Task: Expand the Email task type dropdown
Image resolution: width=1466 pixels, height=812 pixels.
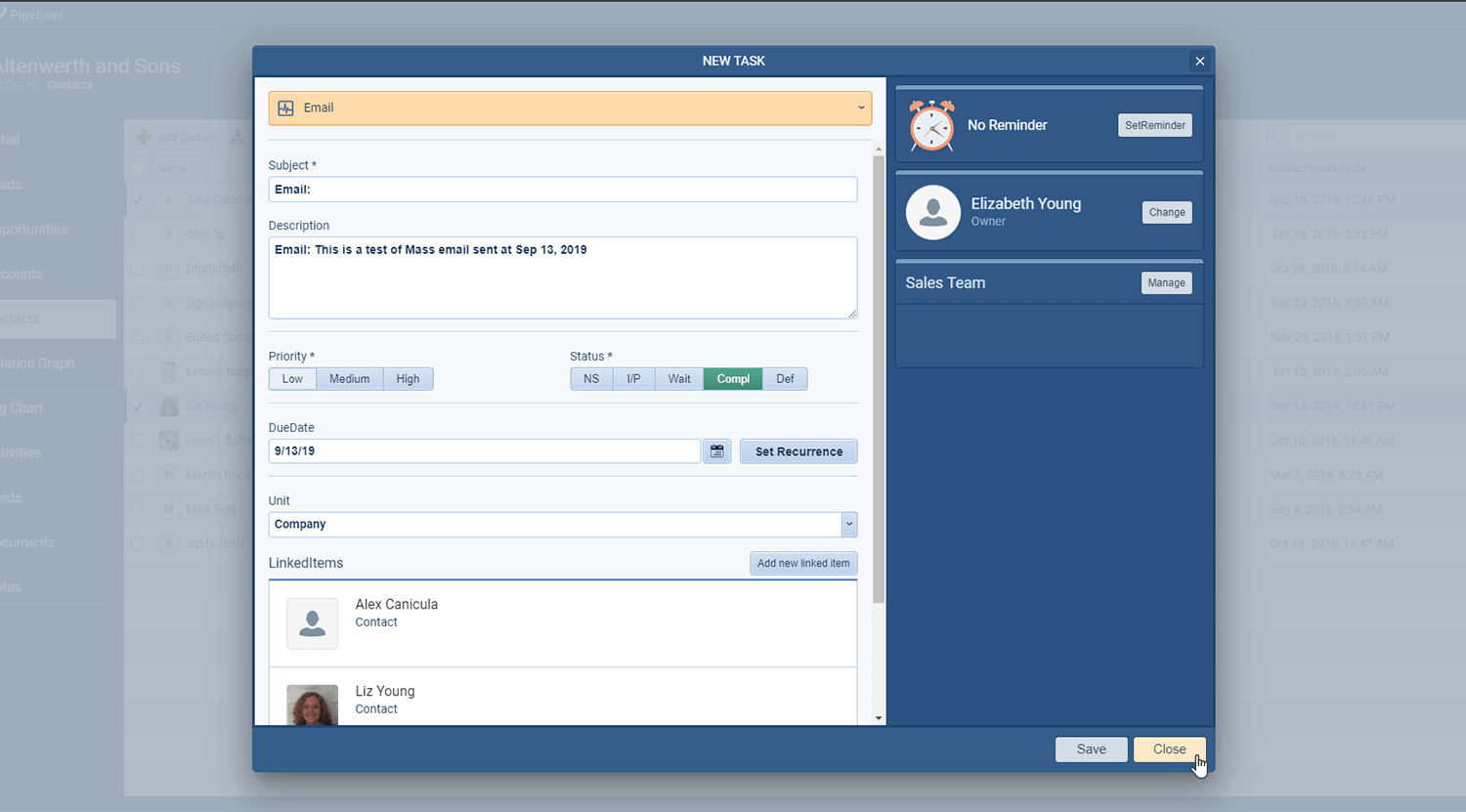Action: click(861, 108)
